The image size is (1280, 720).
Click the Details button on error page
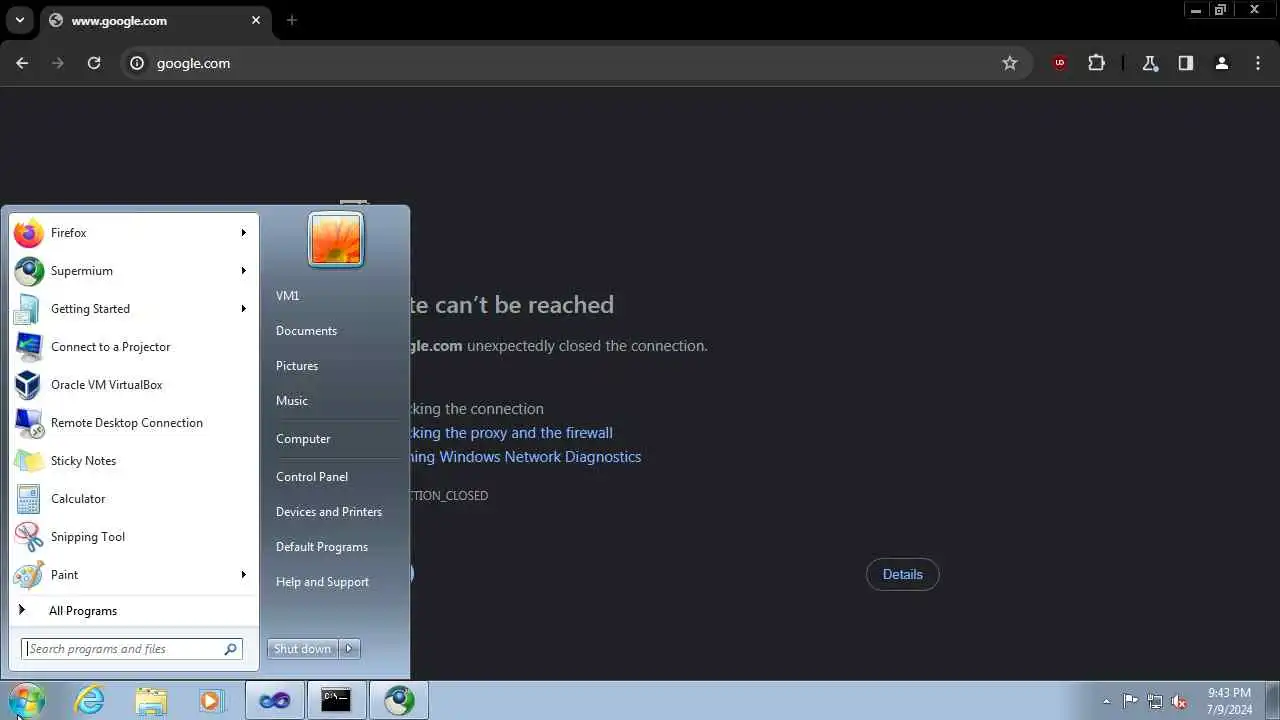(902, 574)
